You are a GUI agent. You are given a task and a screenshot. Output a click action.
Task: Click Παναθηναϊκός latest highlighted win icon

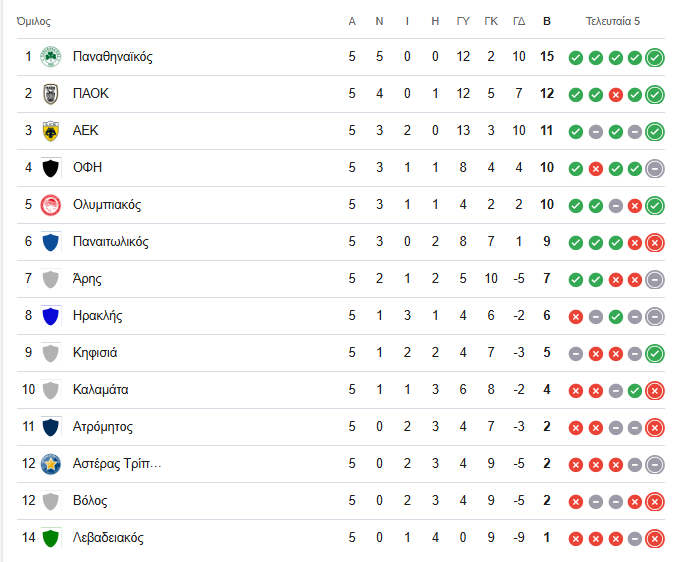point(655,57)
